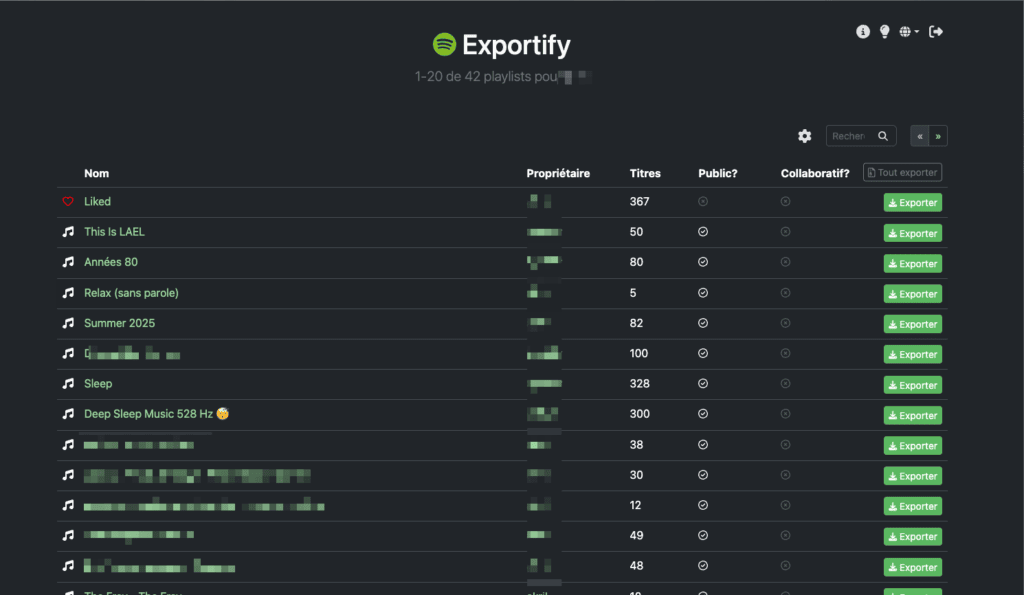Toggle the Collaboratif status of Années 80
Viewport: 1024px width, 595px height.
tap(785, 263)
